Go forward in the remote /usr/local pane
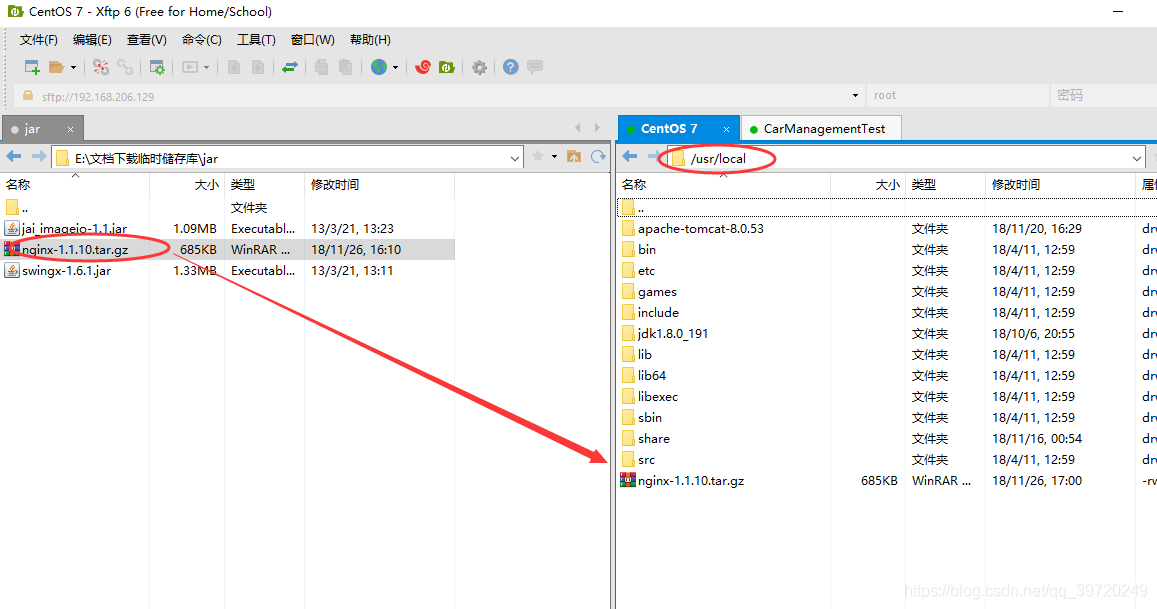The image size is (1157, 609). pos(653,156)
